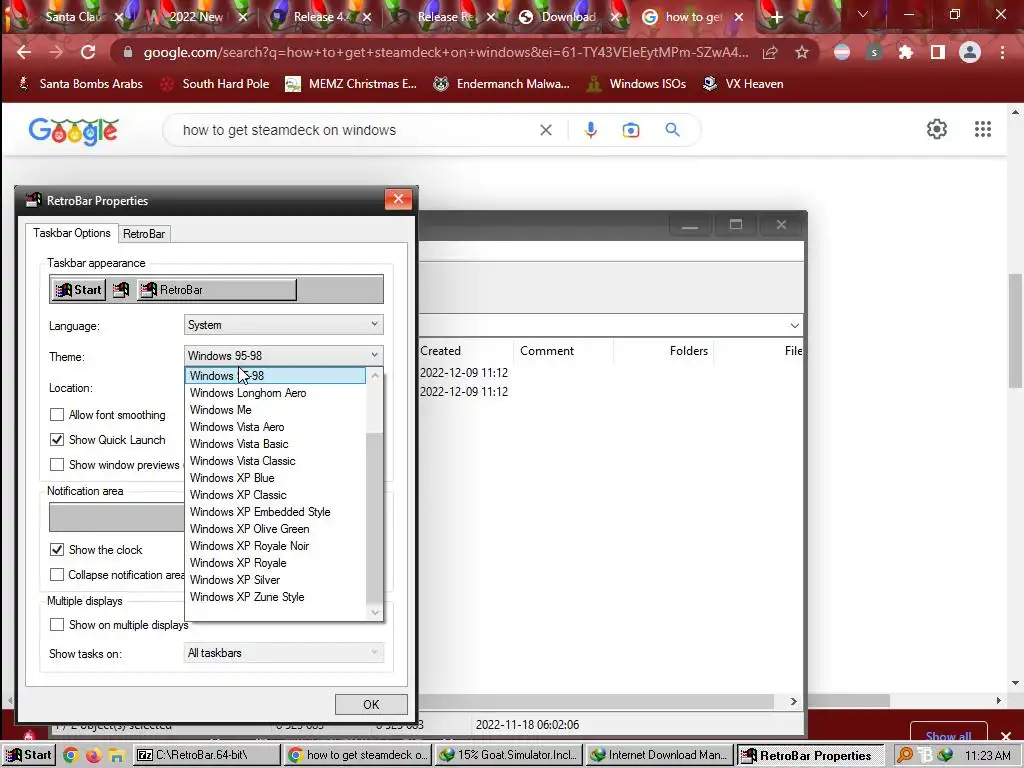Click the Chrome address bar URL
The height and width of the screenshot is (768, 1024).
446,52
